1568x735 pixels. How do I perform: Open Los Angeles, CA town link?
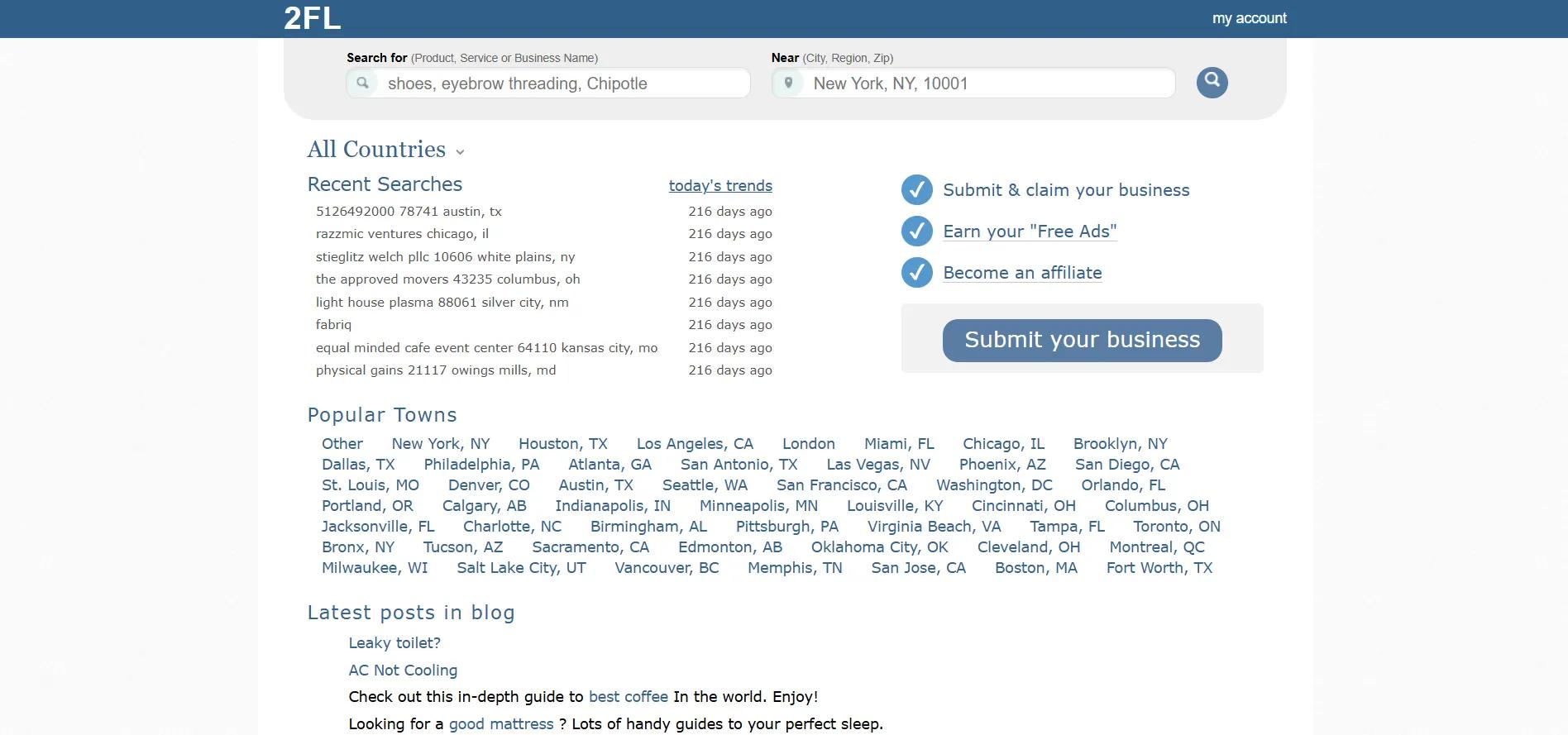(695, 444)
